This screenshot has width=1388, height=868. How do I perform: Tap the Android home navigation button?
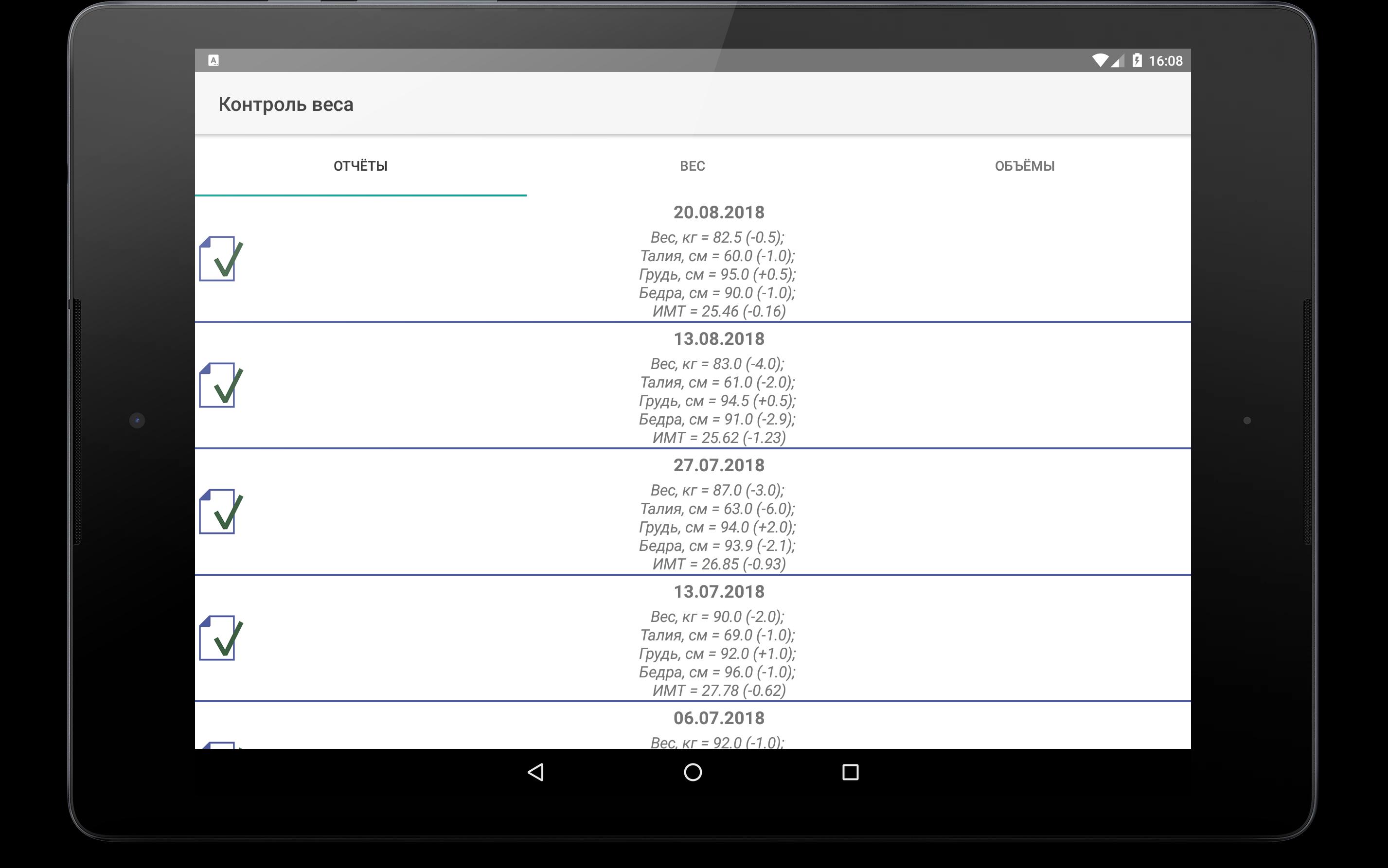click(693, 772)
